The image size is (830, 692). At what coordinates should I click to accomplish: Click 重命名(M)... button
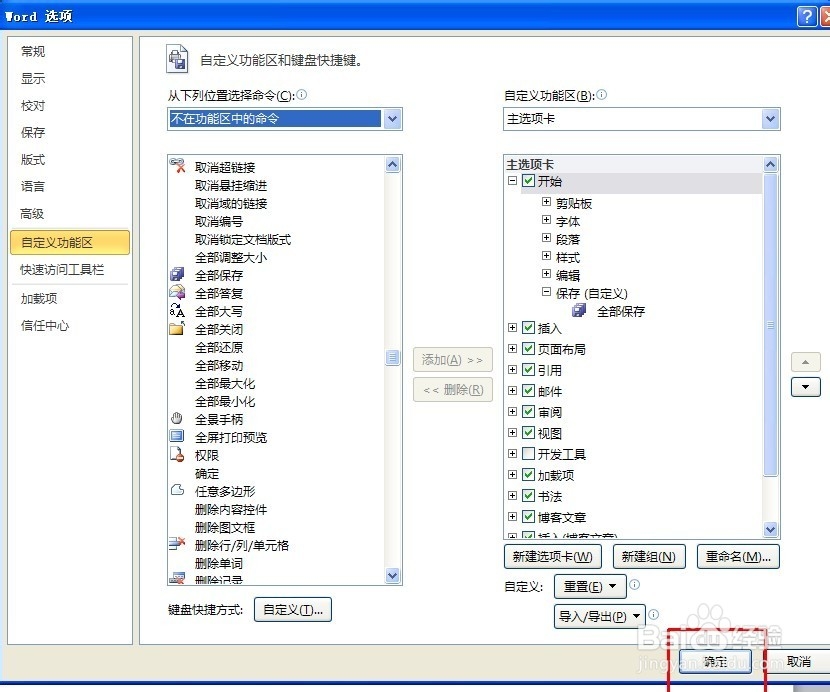[738, 556]
